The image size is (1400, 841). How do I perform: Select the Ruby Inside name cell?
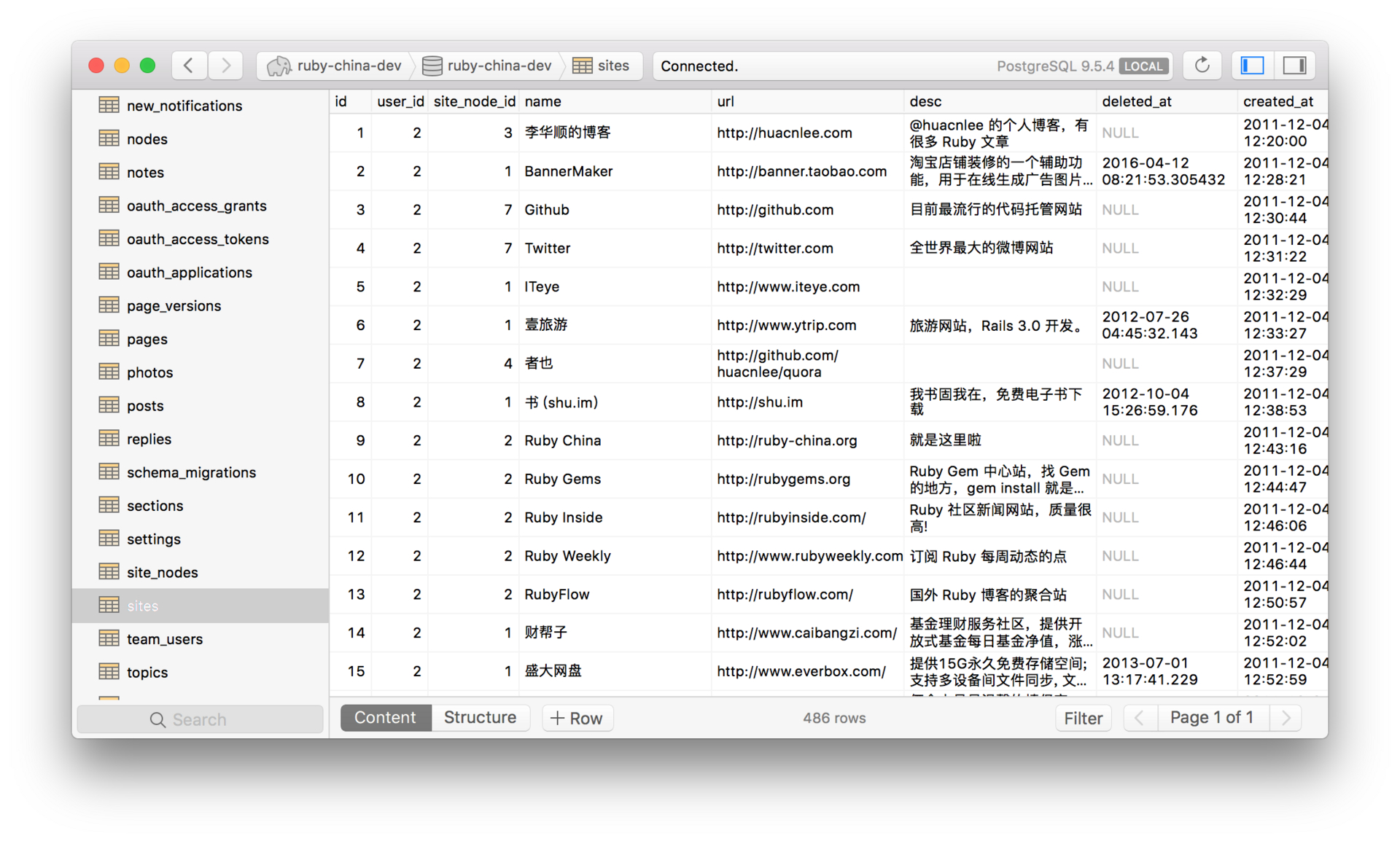point(615,517)
